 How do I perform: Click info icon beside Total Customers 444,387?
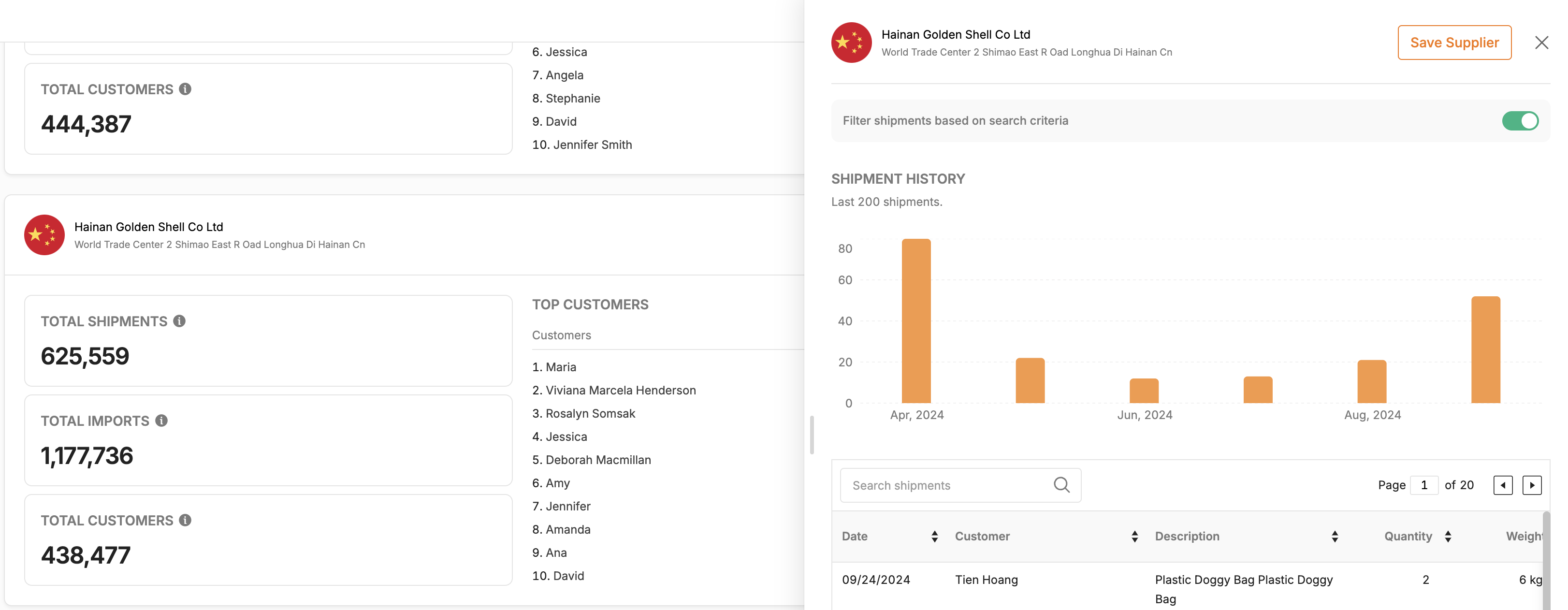point(185,89)
